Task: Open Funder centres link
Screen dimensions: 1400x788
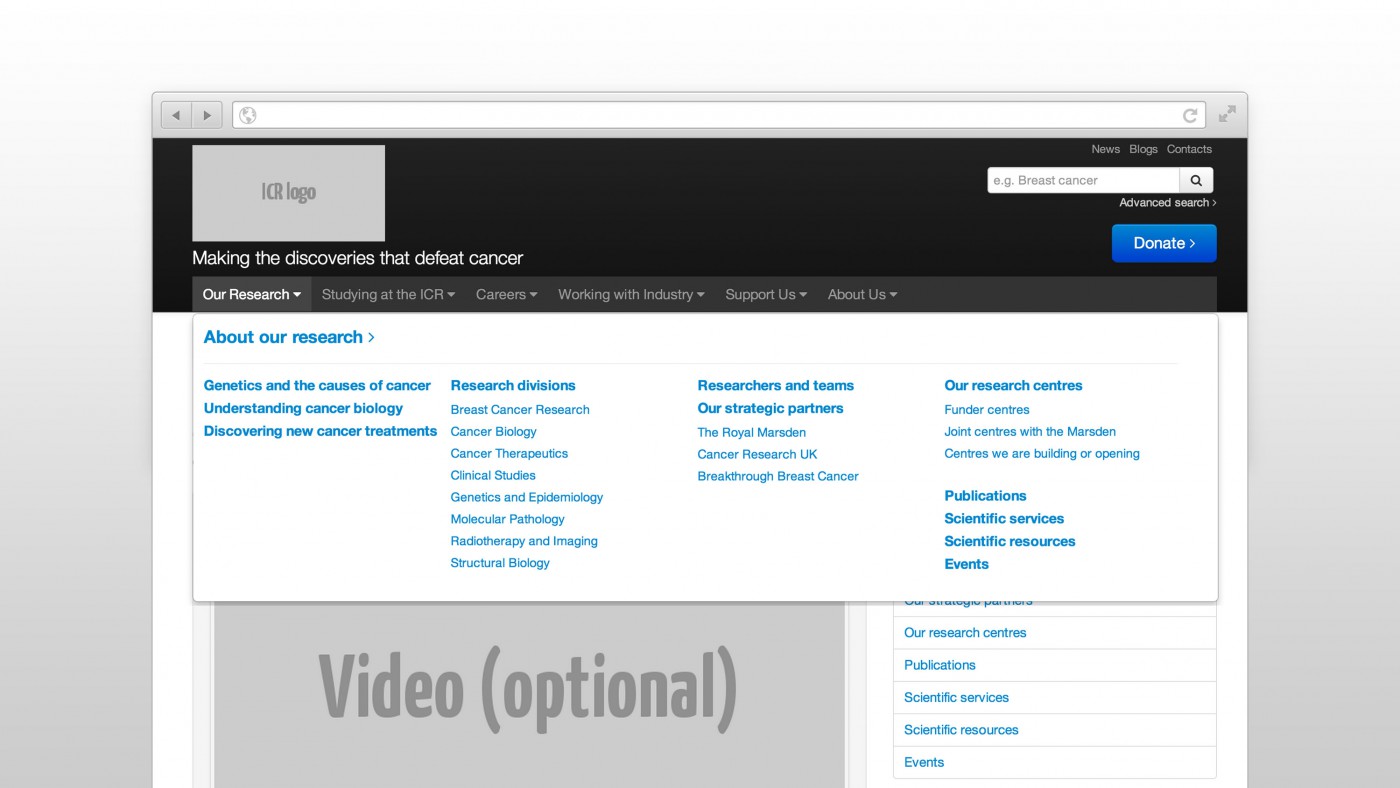Action: (x=986, y=409)
